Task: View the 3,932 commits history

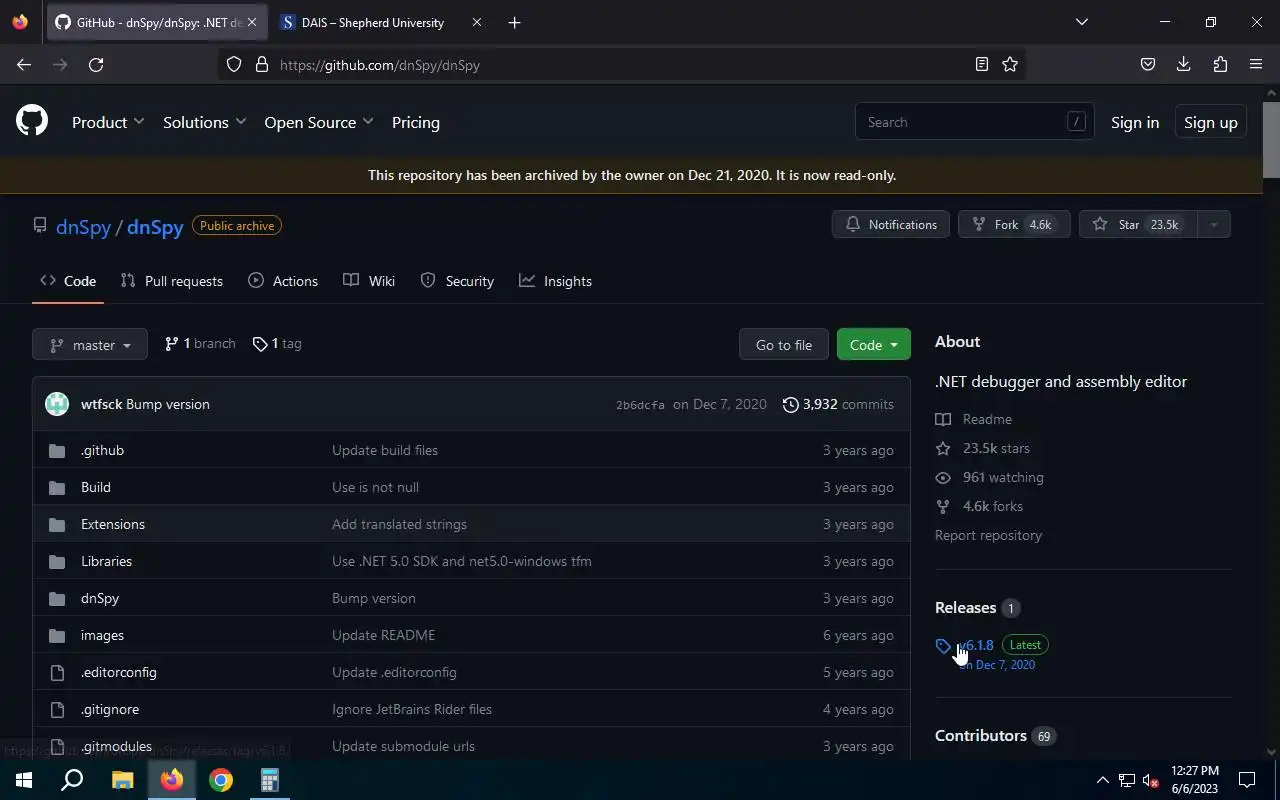Action: coord(838,404)
